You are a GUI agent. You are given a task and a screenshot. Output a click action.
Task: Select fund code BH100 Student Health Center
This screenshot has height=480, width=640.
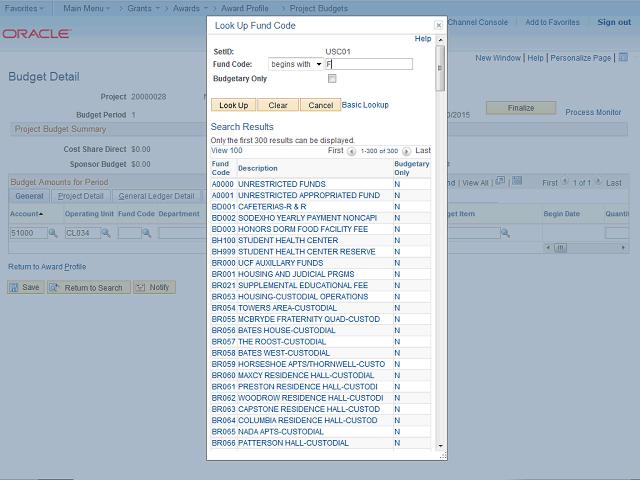coord(222,240)
